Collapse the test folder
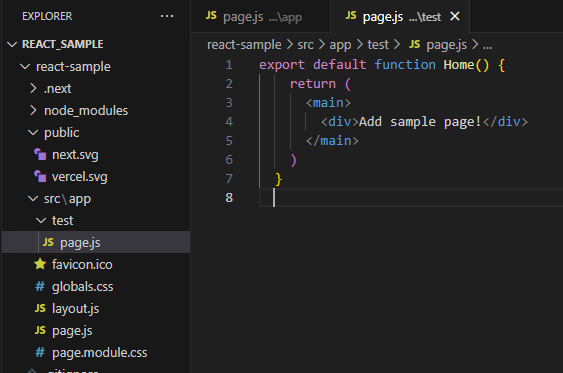 pos(41,220)
